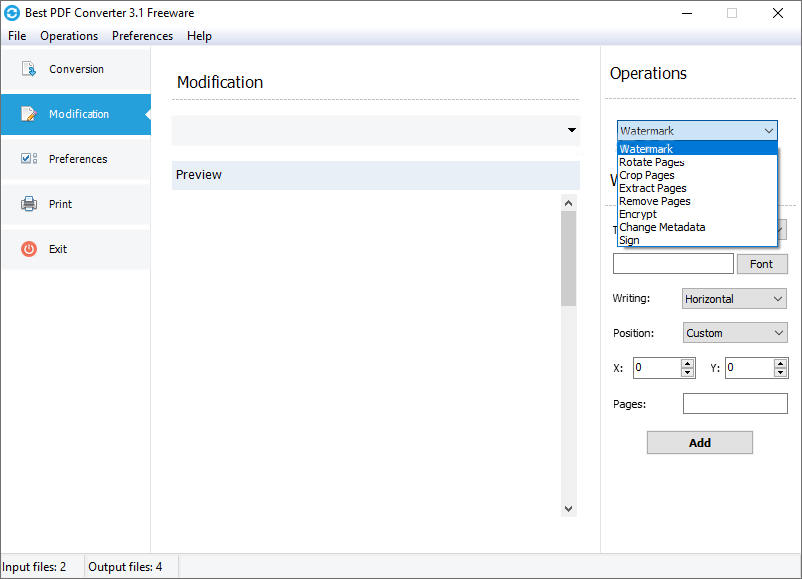Close the Best PDF Converter window

(777, 13)
